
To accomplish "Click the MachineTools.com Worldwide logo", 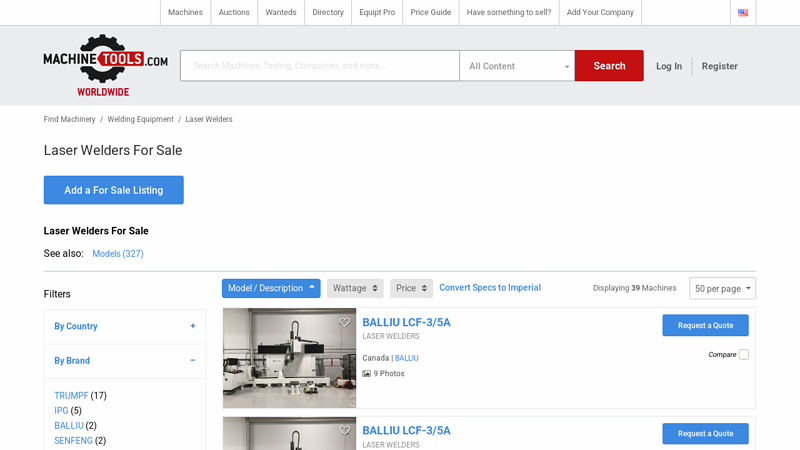I will tap(105, 65).
